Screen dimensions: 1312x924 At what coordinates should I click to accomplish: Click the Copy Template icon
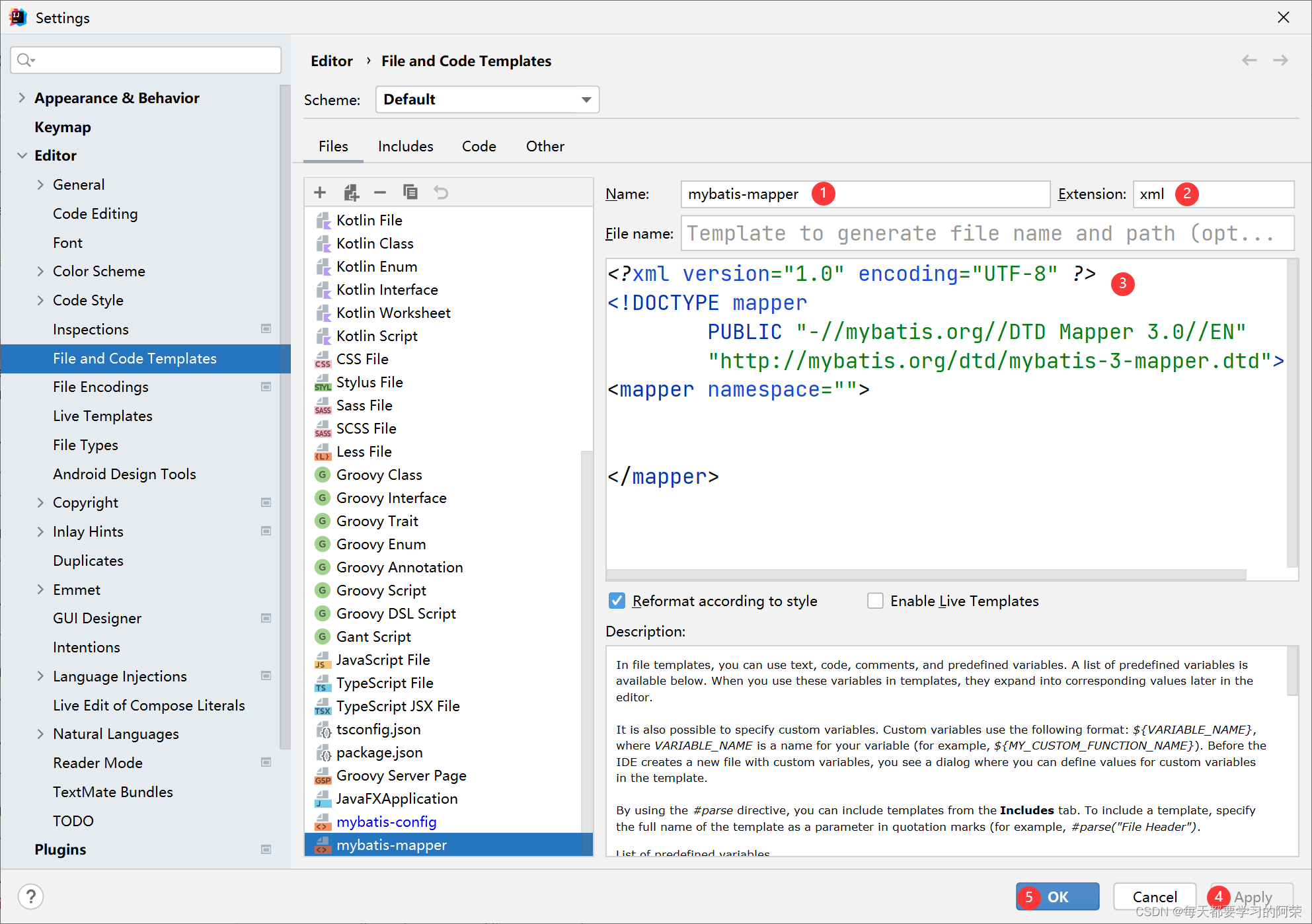tap(410, 192)
